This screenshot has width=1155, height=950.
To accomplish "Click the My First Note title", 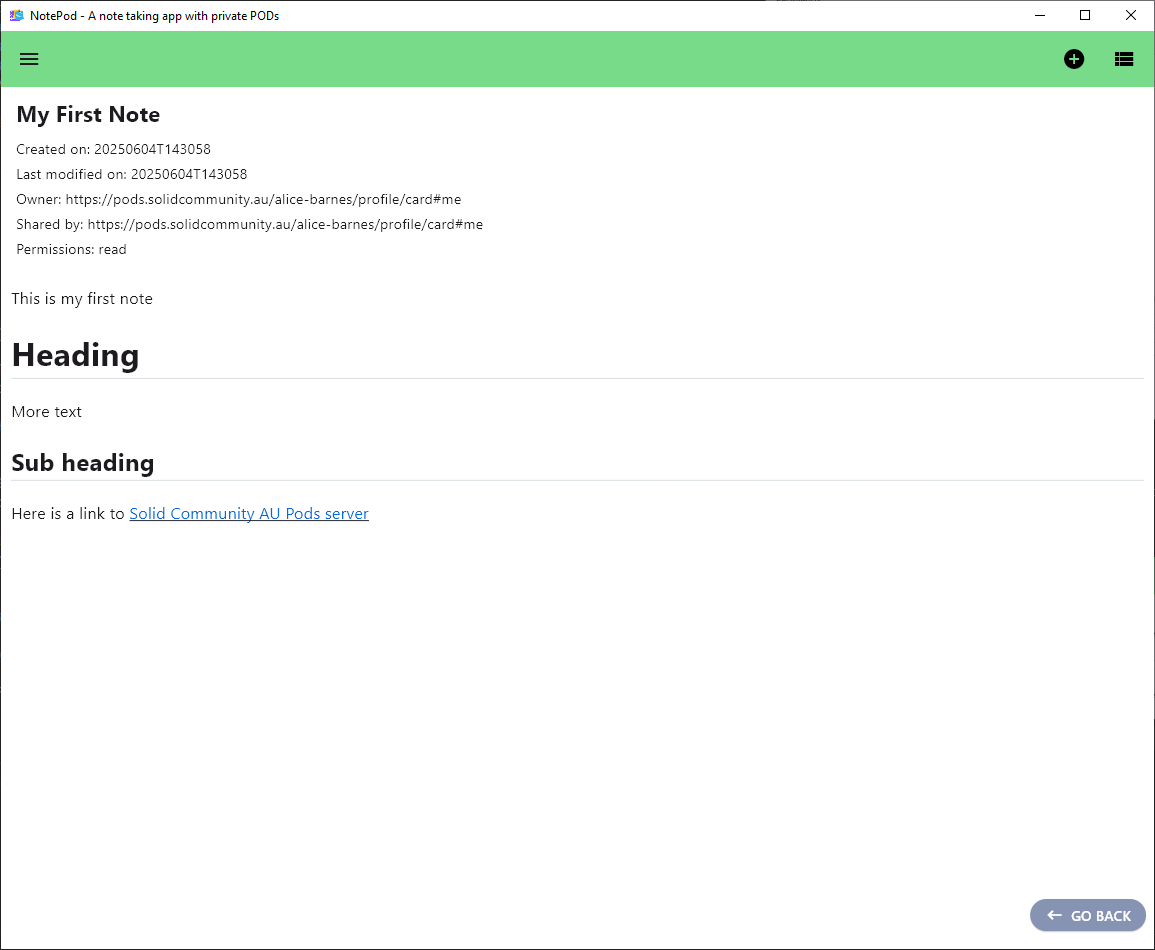I will point(88,115).
